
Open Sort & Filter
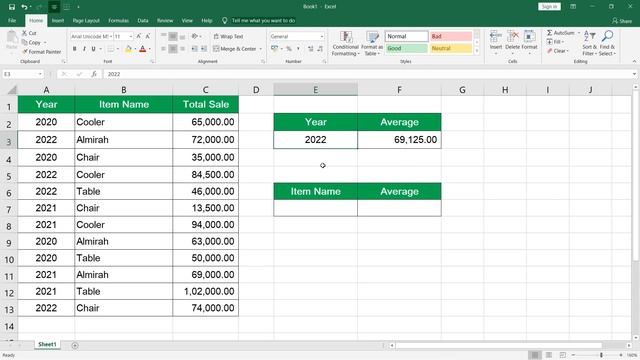589,43
